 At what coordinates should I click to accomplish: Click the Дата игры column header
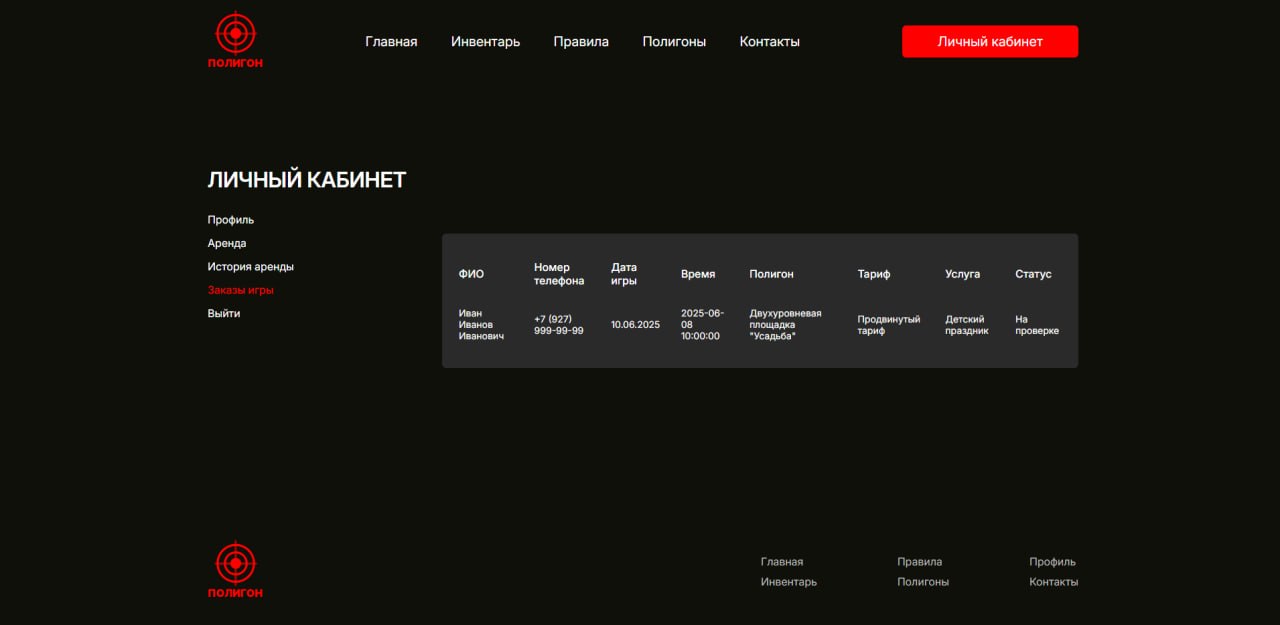click(x=624, y=274)
